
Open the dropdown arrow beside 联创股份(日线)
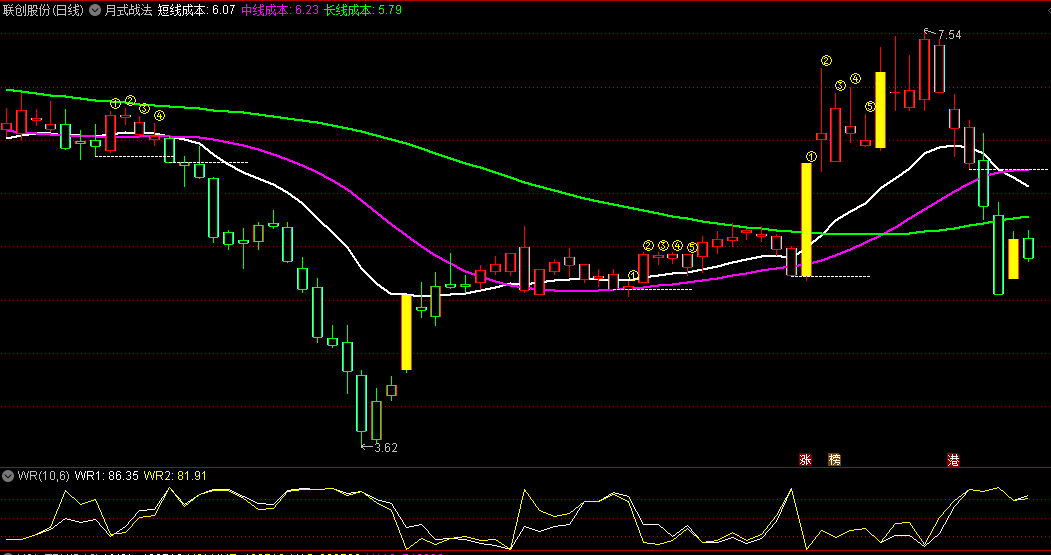click(x=95, y=11)
